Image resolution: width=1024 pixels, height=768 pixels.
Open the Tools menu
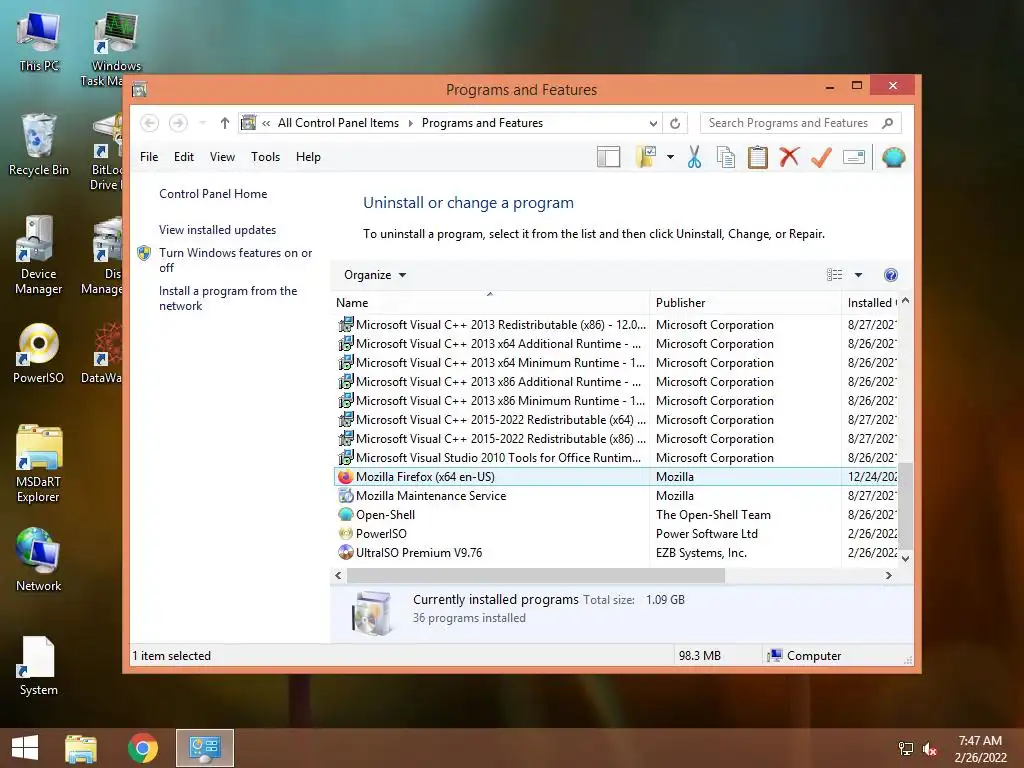[265, 157]
